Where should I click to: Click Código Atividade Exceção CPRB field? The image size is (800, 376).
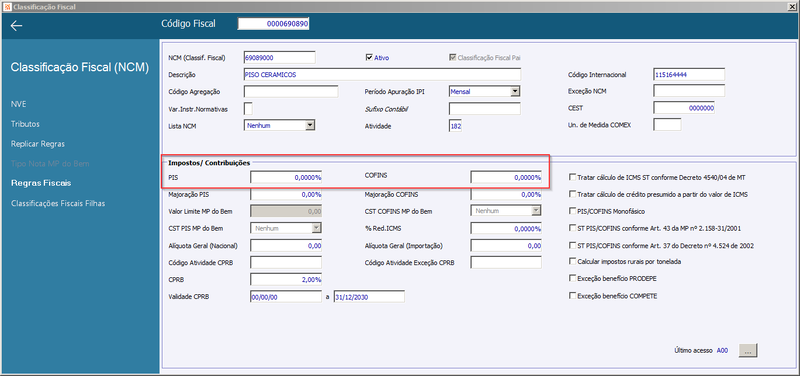[506, 262]
